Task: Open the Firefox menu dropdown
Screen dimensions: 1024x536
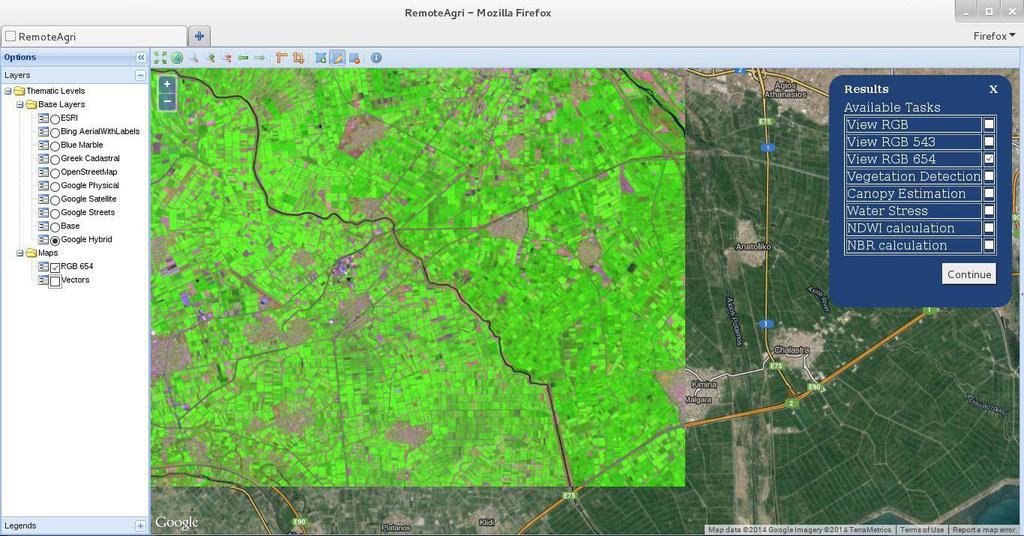Action: pyautogui.click(x=994, y=36)
